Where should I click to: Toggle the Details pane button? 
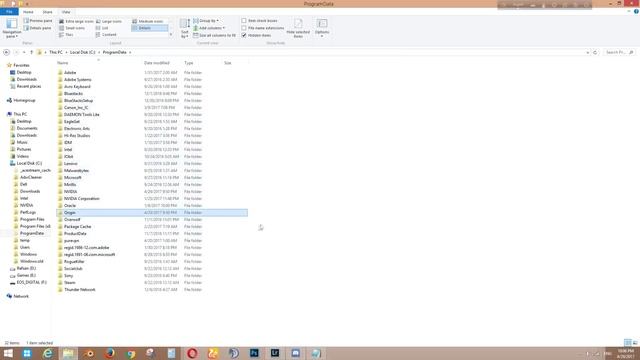pyautogui.click(x=38, y=28)
